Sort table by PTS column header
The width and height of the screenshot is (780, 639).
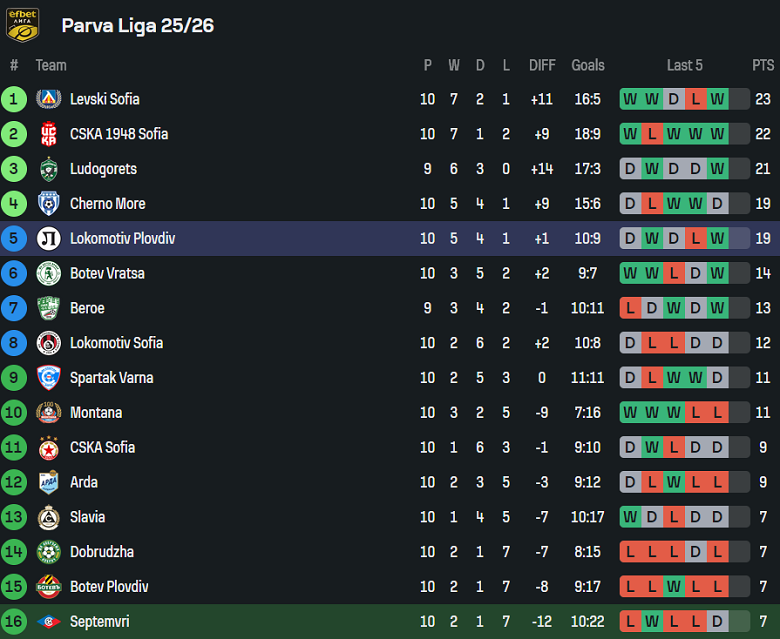click(763, 65)
